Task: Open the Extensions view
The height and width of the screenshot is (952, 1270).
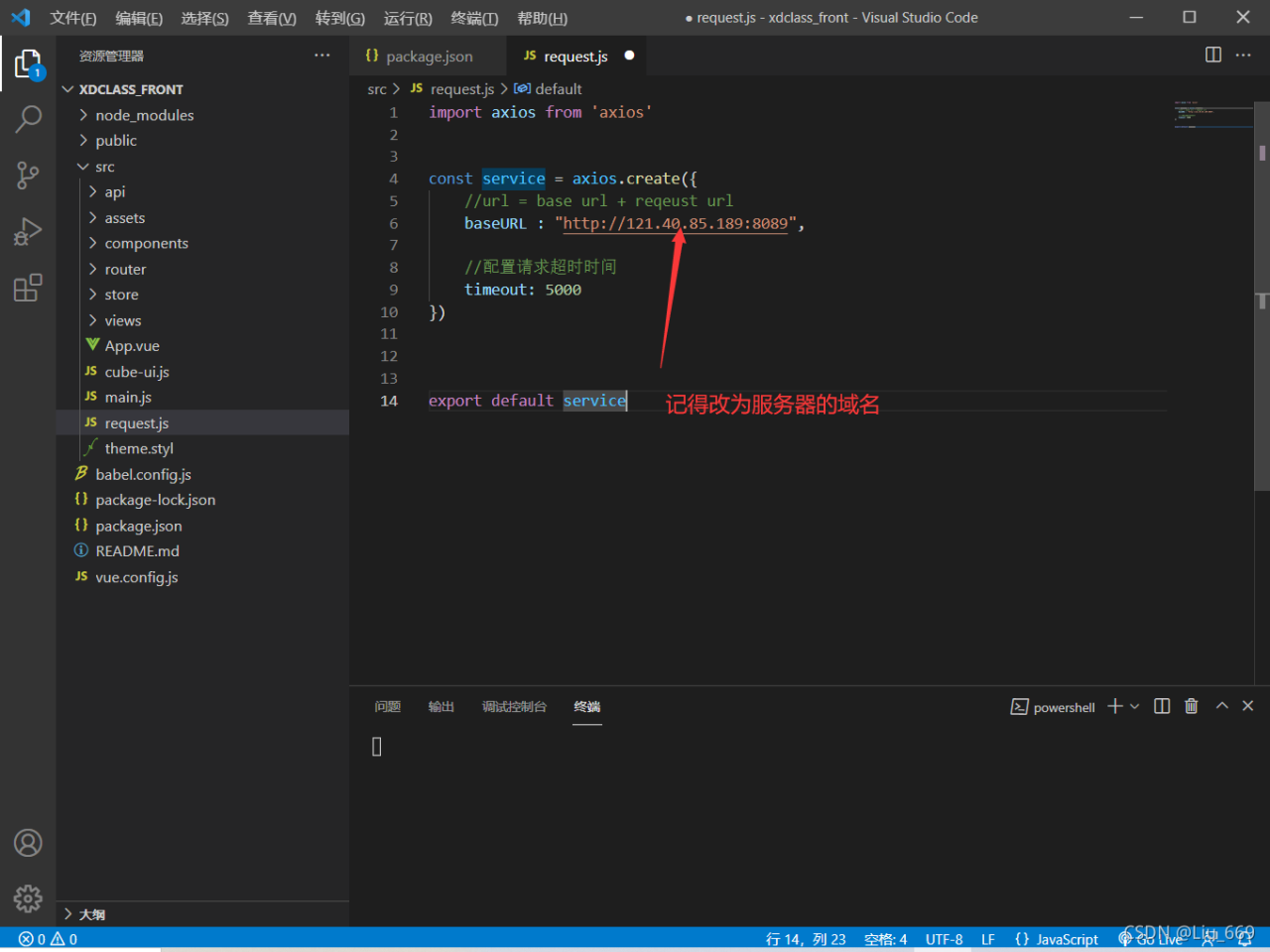Action: coord(28,289)
